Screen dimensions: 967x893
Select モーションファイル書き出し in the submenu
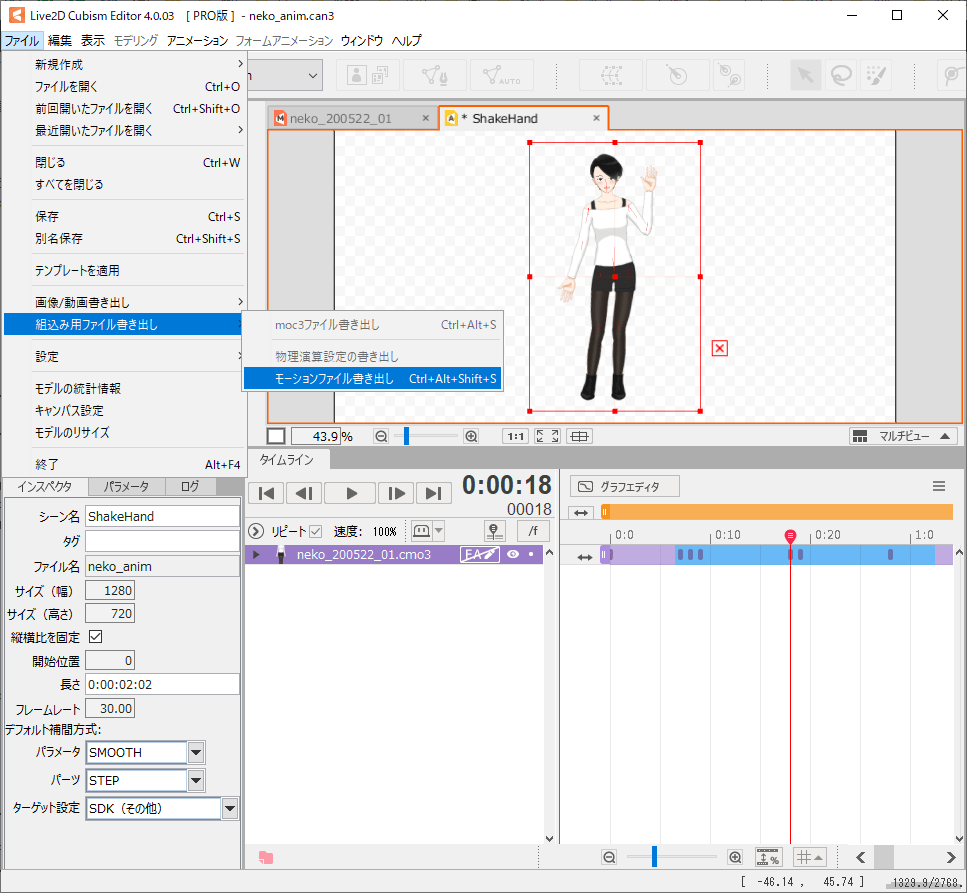(x=370, y=379)
